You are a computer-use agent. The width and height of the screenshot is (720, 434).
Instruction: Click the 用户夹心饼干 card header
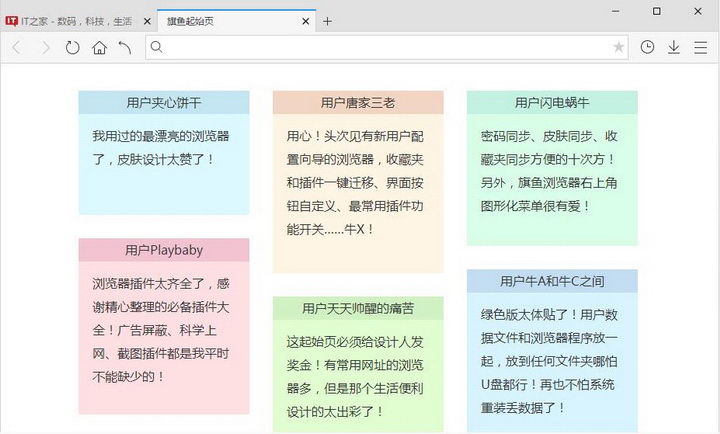pos(164,102)
